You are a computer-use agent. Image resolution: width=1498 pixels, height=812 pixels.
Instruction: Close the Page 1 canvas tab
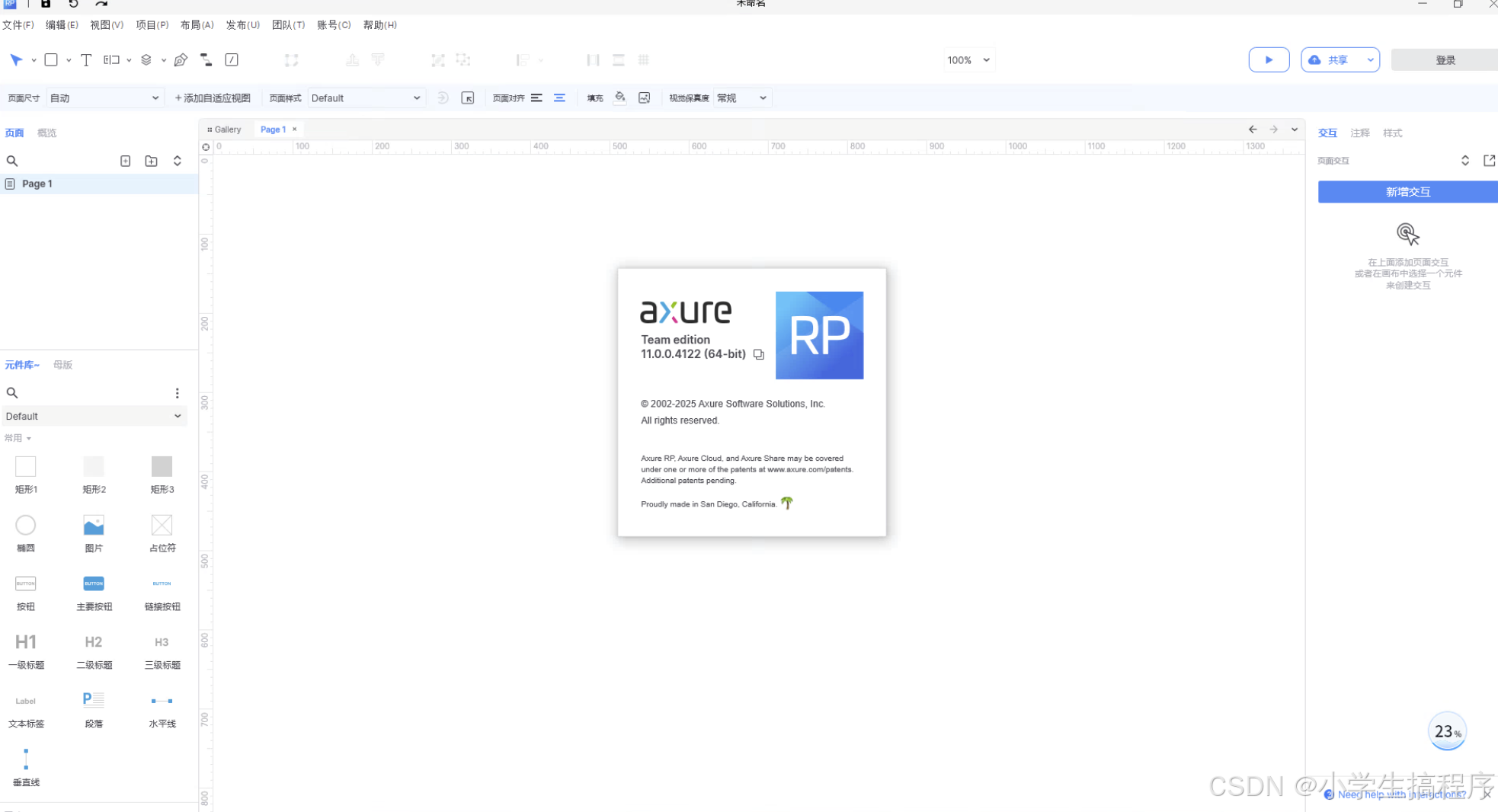click(x=295, y=129)
